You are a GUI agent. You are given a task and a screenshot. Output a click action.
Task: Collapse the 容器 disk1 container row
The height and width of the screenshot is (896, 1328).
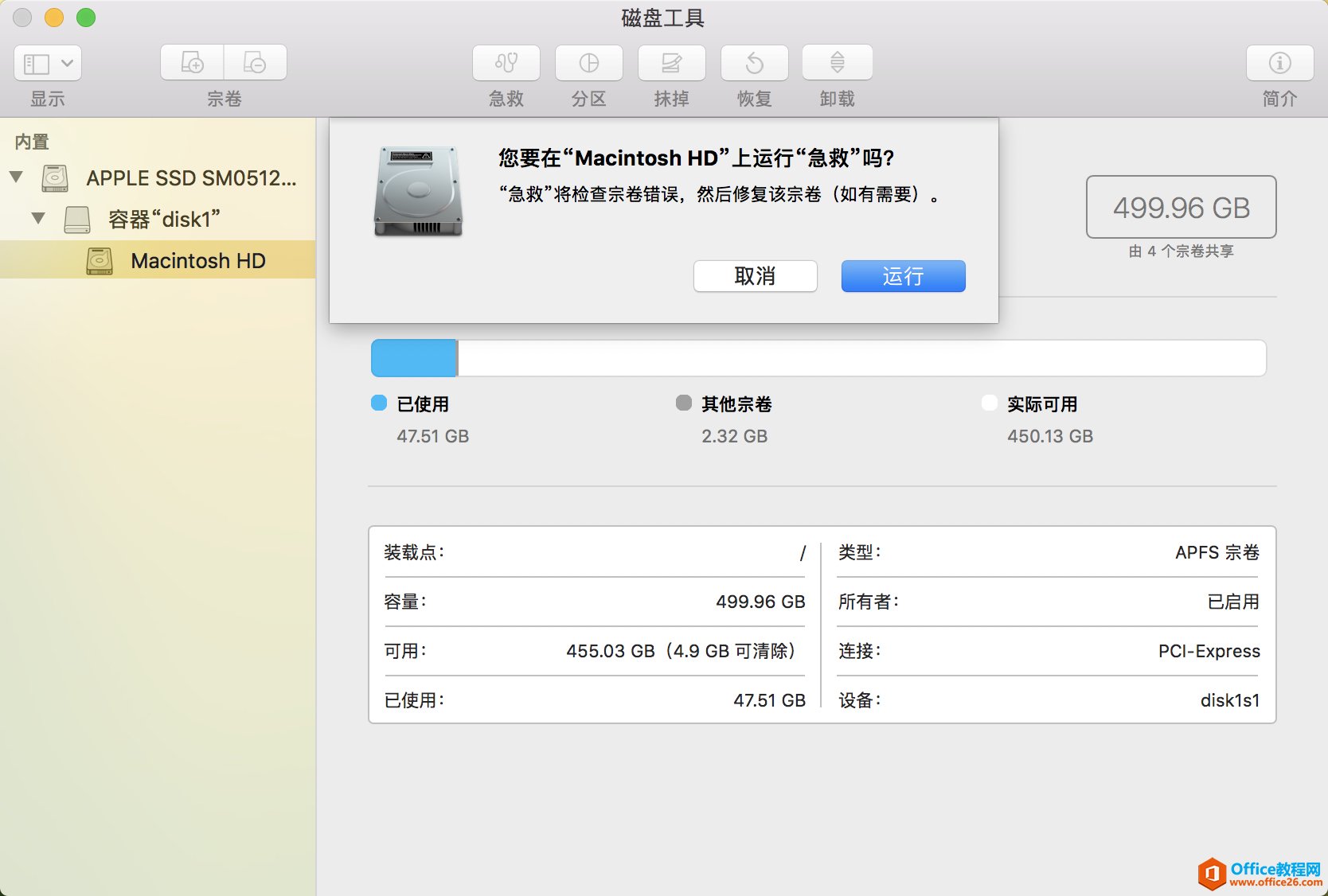pos(38,218)
